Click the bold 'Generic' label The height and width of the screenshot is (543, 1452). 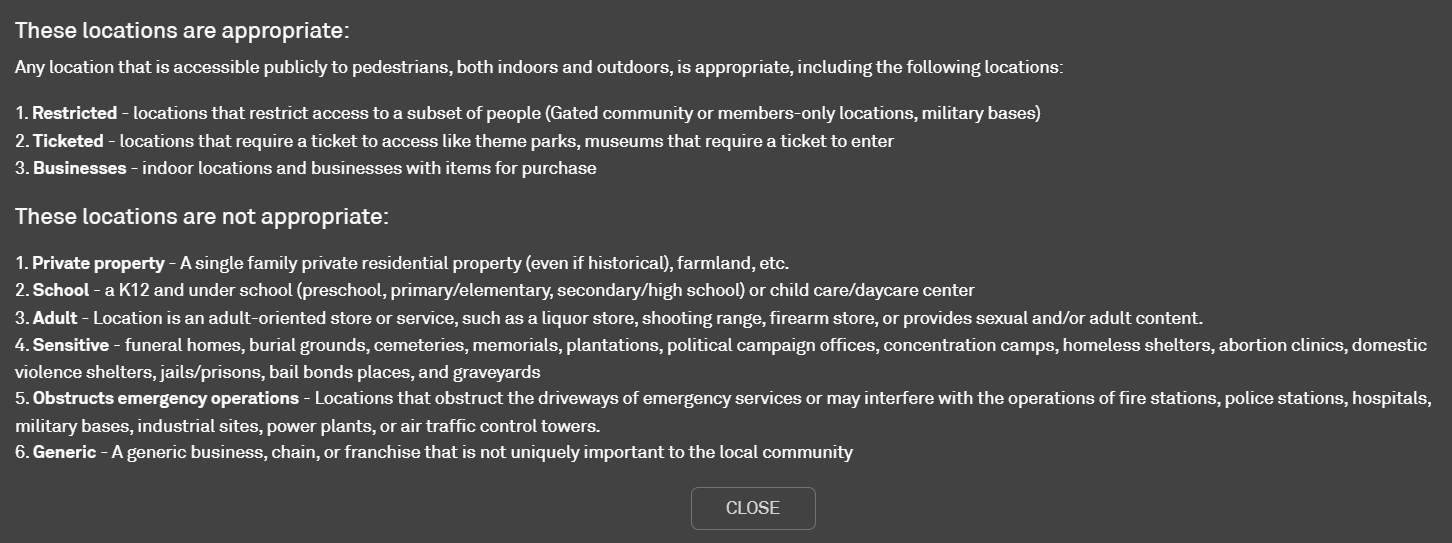point(65,452)
